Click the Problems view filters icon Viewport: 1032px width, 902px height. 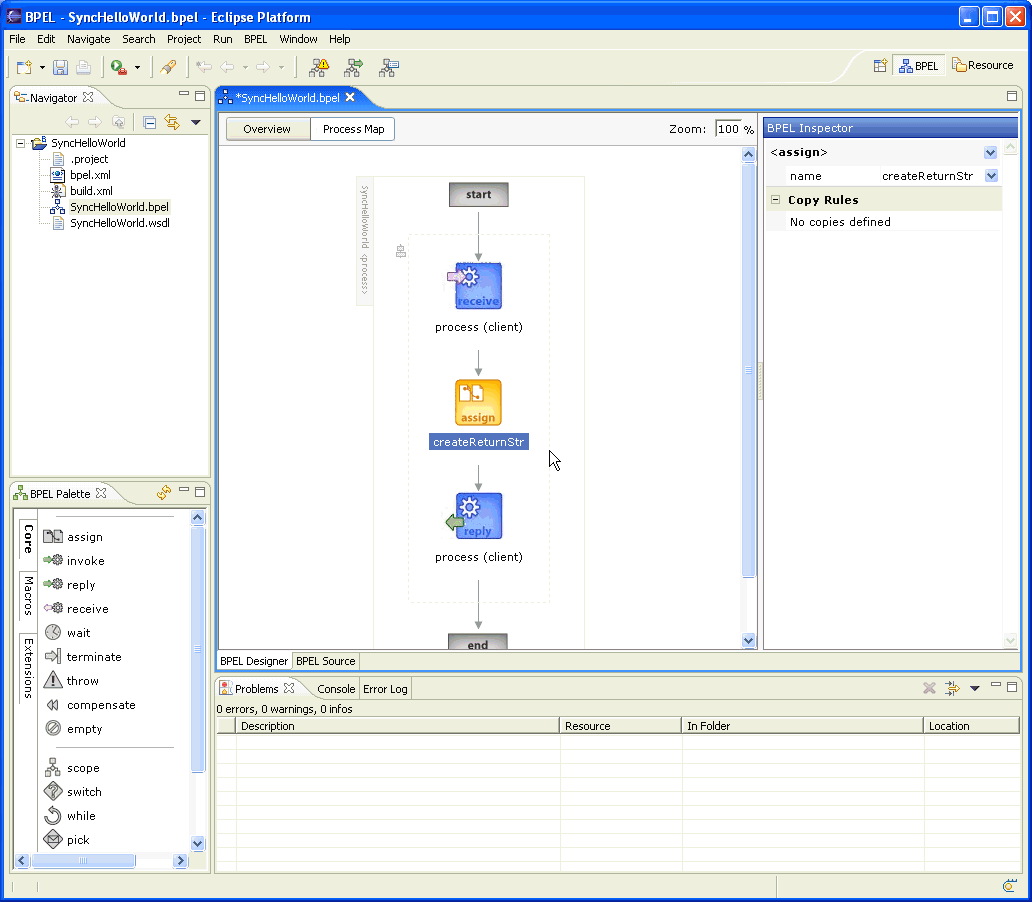[952, 689]
